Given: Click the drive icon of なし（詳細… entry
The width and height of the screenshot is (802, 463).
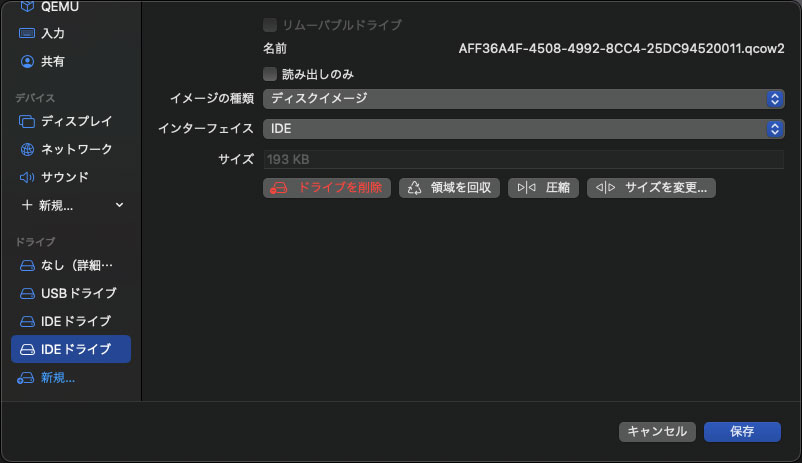Looking at the screenshot, I should tap(27, 266).
